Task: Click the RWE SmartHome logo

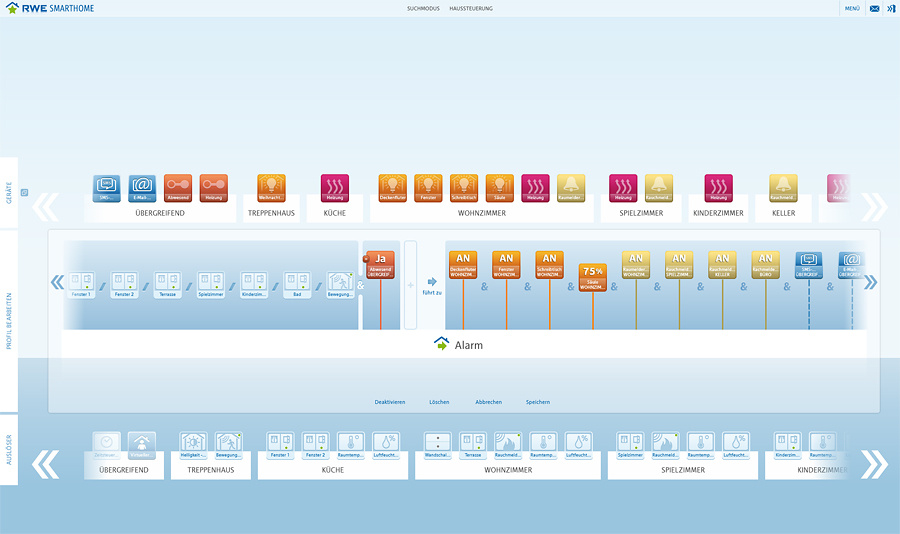Action: coord(49,8)
